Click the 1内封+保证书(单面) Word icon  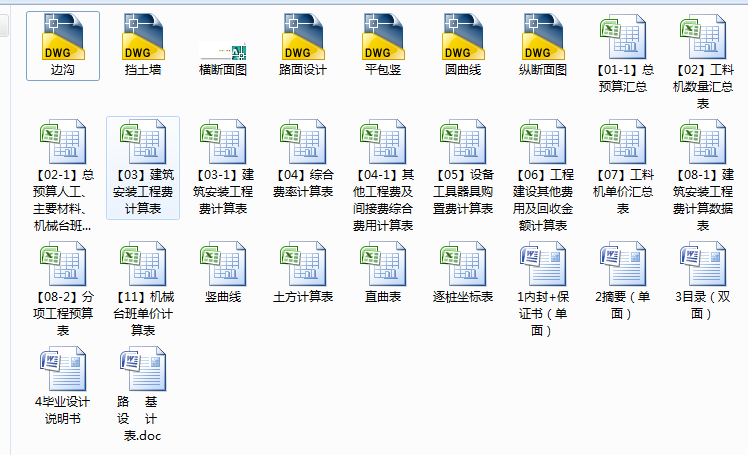click(543, 264)
